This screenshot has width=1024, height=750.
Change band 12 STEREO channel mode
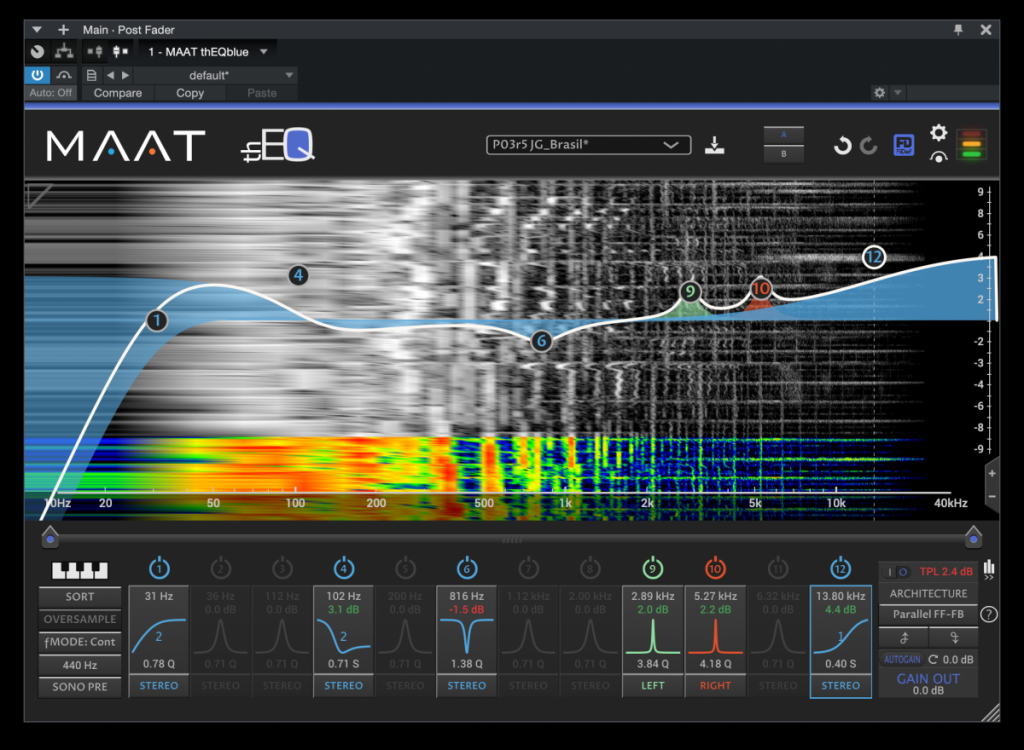coord(840,685)
